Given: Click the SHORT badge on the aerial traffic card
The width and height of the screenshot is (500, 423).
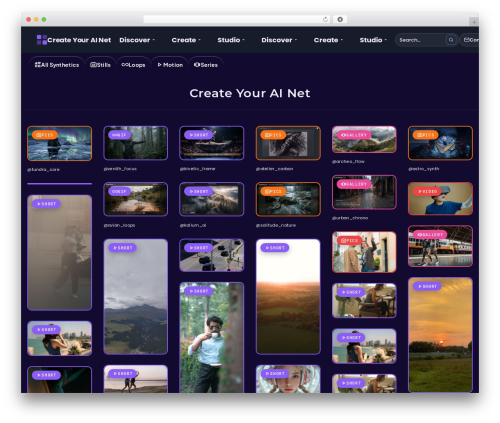Looking at the screenshot, I should pos(199,248).
